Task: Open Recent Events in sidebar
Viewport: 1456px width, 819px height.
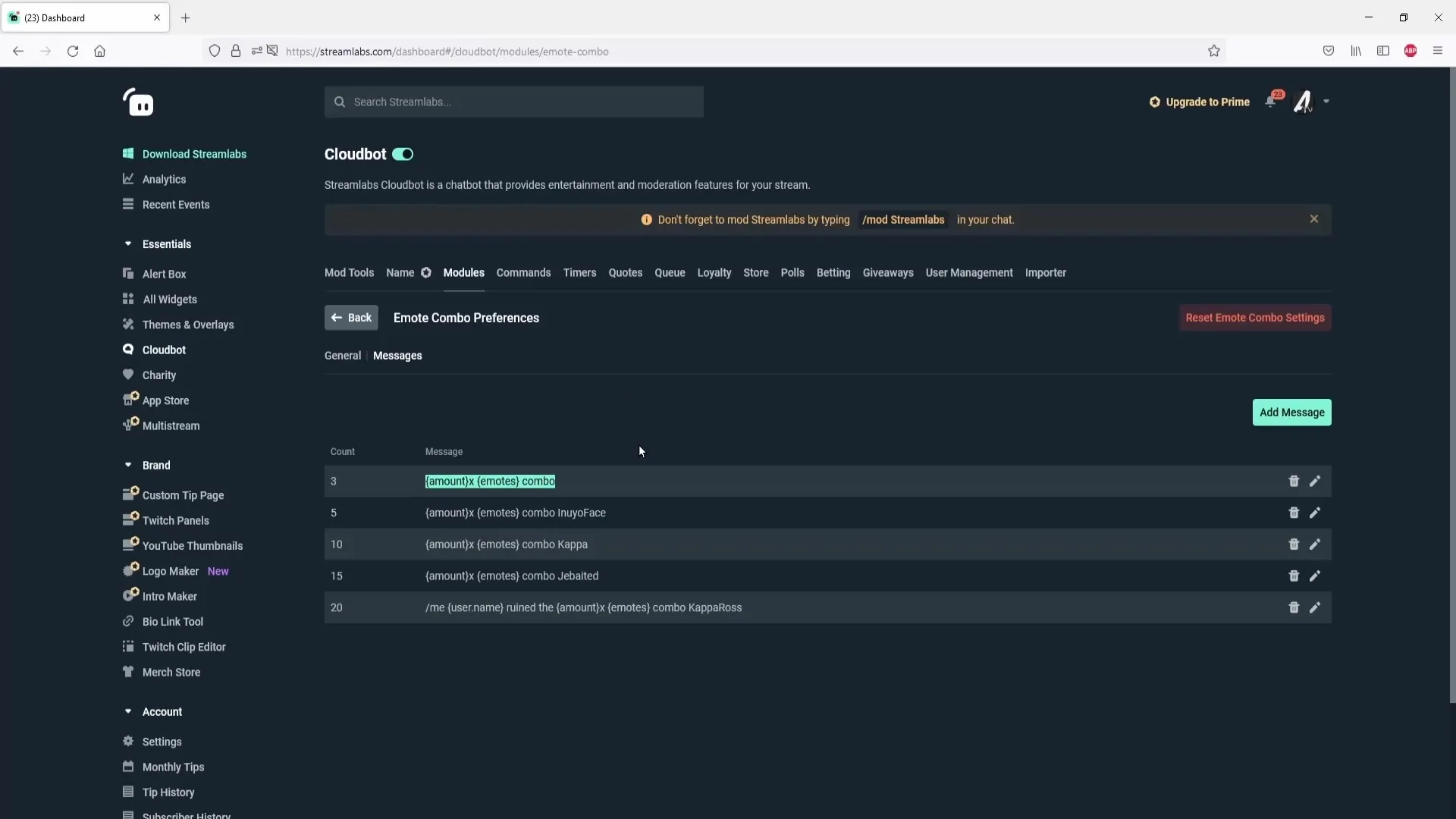Action: tap(176, 205)
